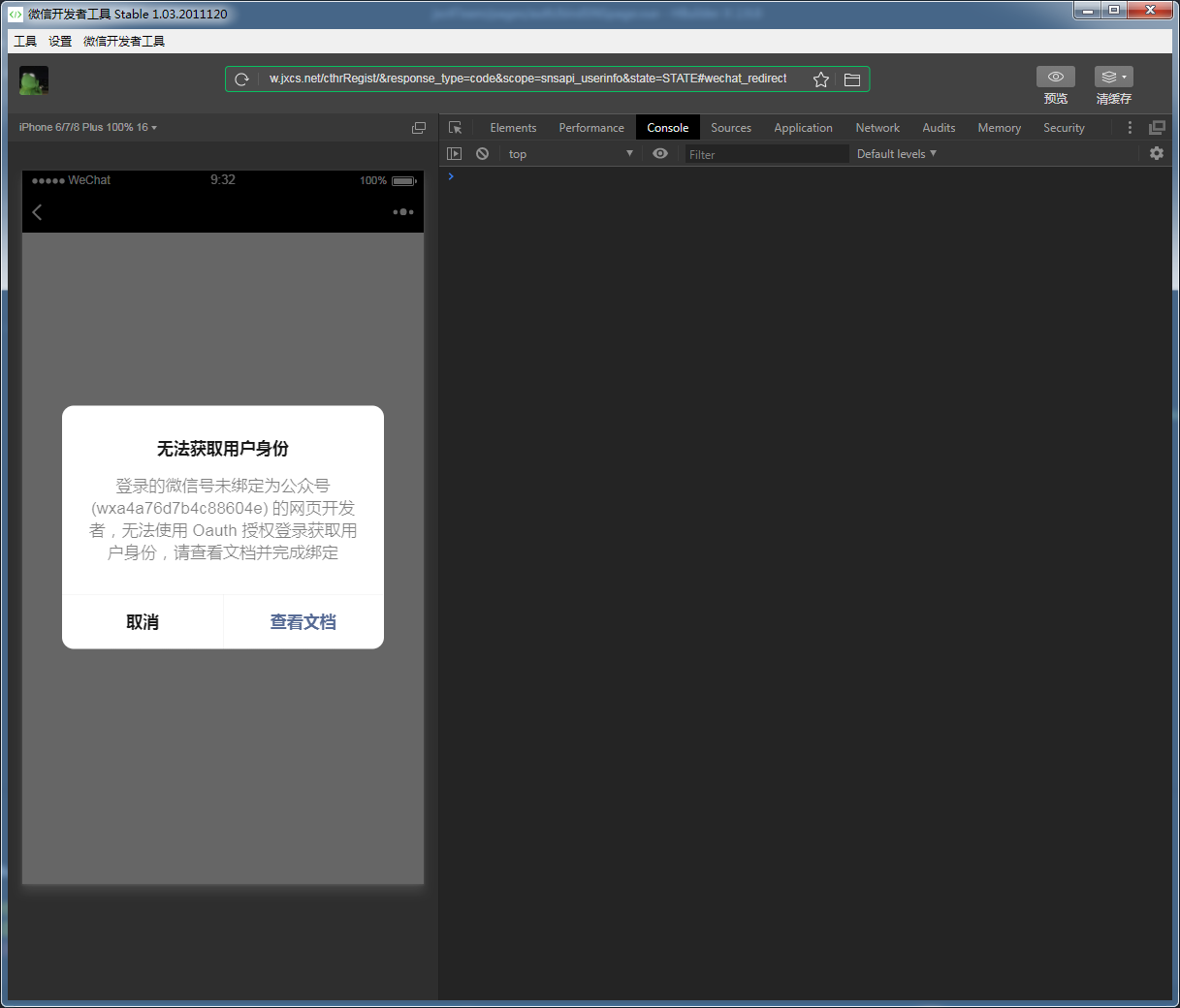Click the 预览 preview eye button
Viewport: 1180px width, 1008px height.
pos(1056,77)
